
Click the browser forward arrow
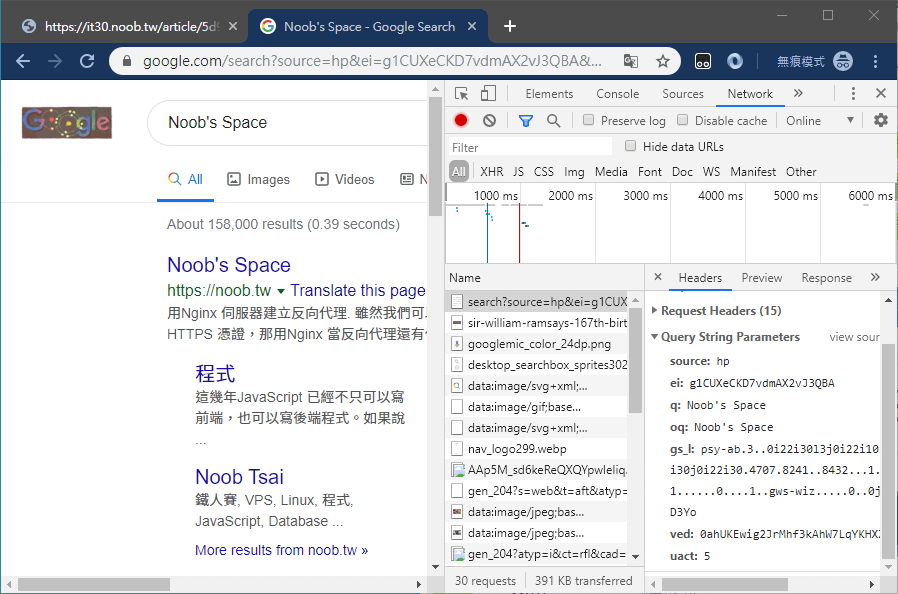click(x=55, y=61)
